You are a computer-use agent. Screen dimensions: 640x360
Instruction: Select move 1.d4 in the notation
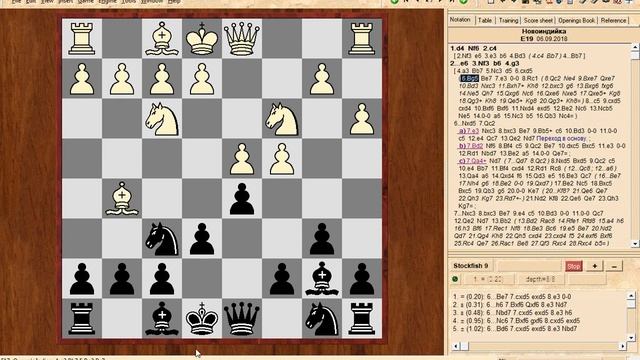[x=458, y=48]
